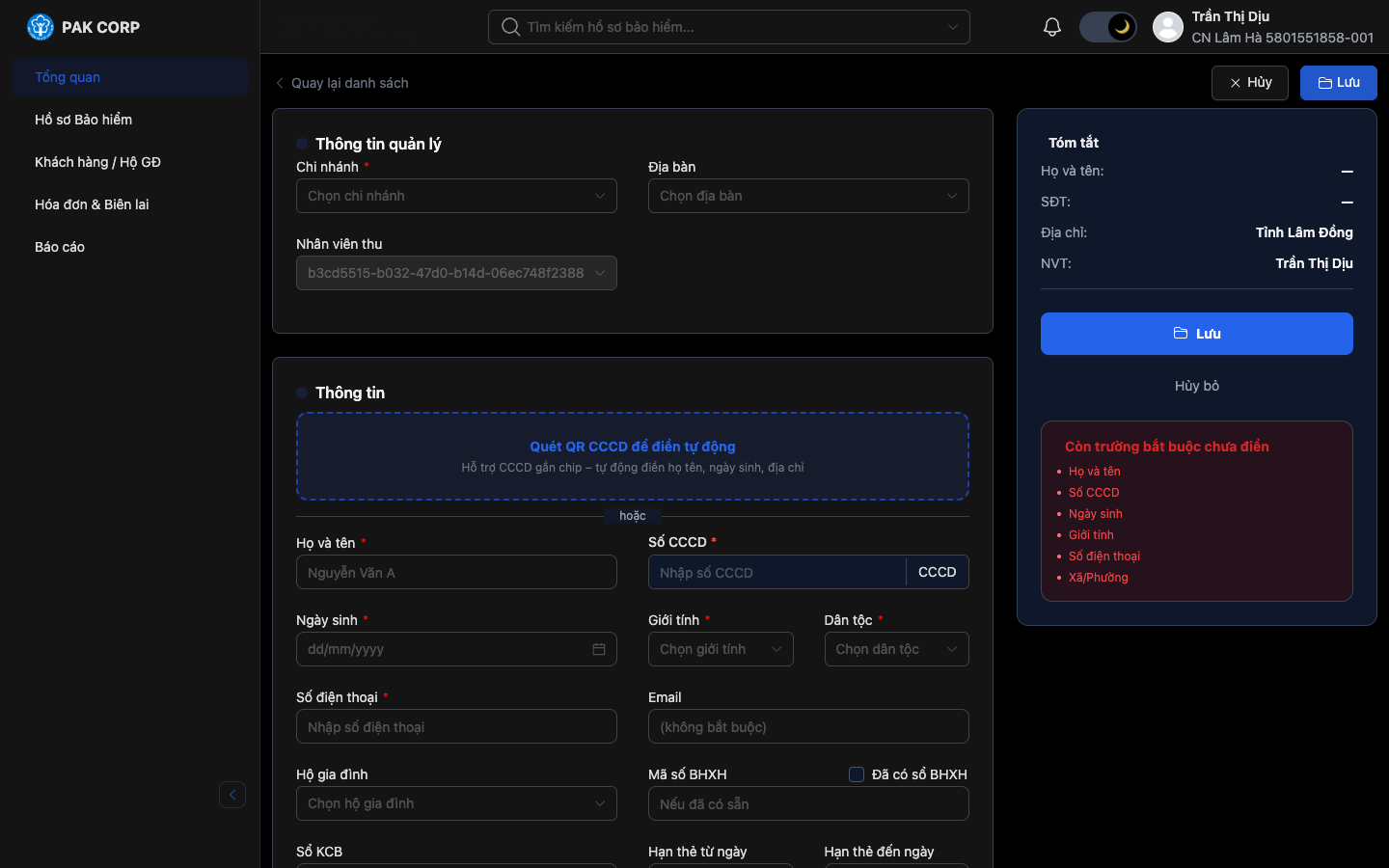Click the PAK CORP logo icon
This screenshot has width=1389, height=868.
coord(41,27)
